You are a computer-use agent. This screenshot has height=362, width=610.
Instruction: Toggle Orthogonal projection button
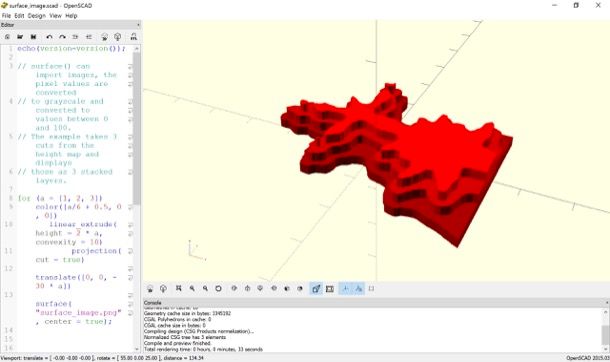(x=330, y=289)
